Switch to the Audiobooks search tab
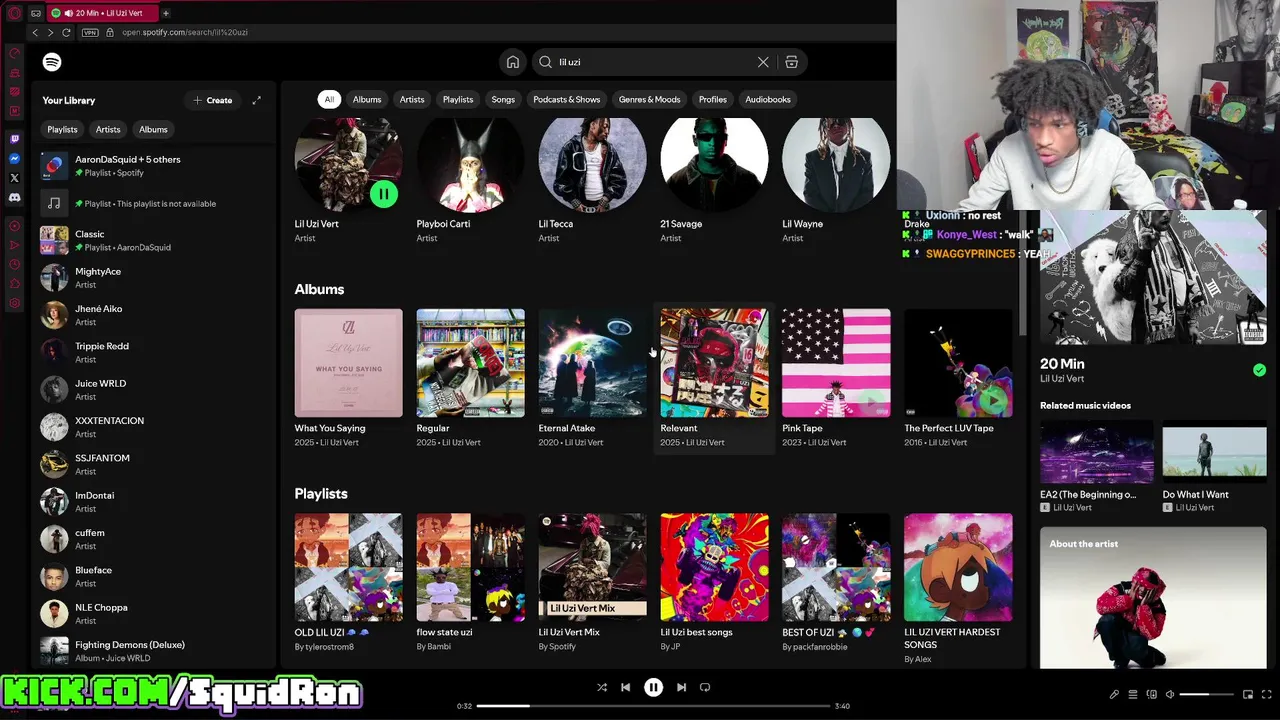Viewport: 1280px width, 720px height. coord(768,99)
